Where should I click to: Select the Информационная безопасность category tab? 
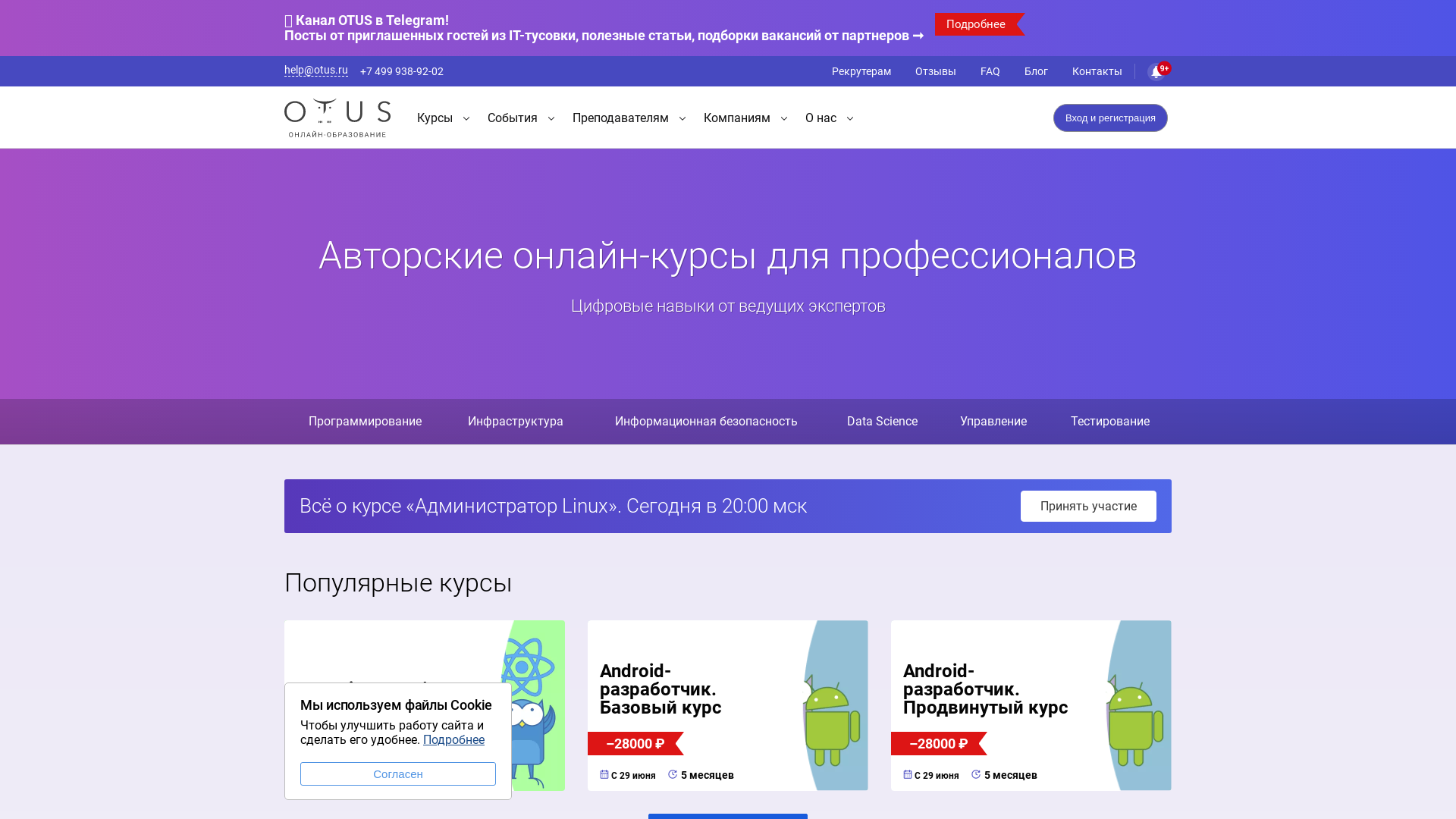(706, 422)
